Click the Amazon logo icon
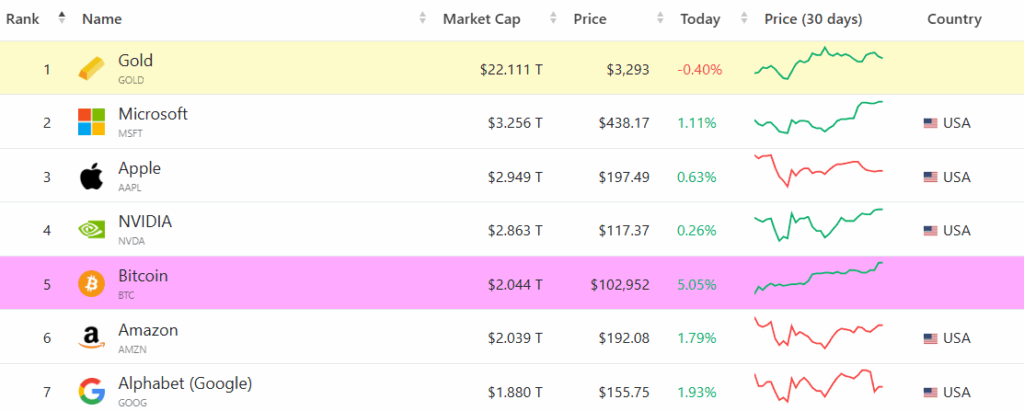 [x=91, y=339]
